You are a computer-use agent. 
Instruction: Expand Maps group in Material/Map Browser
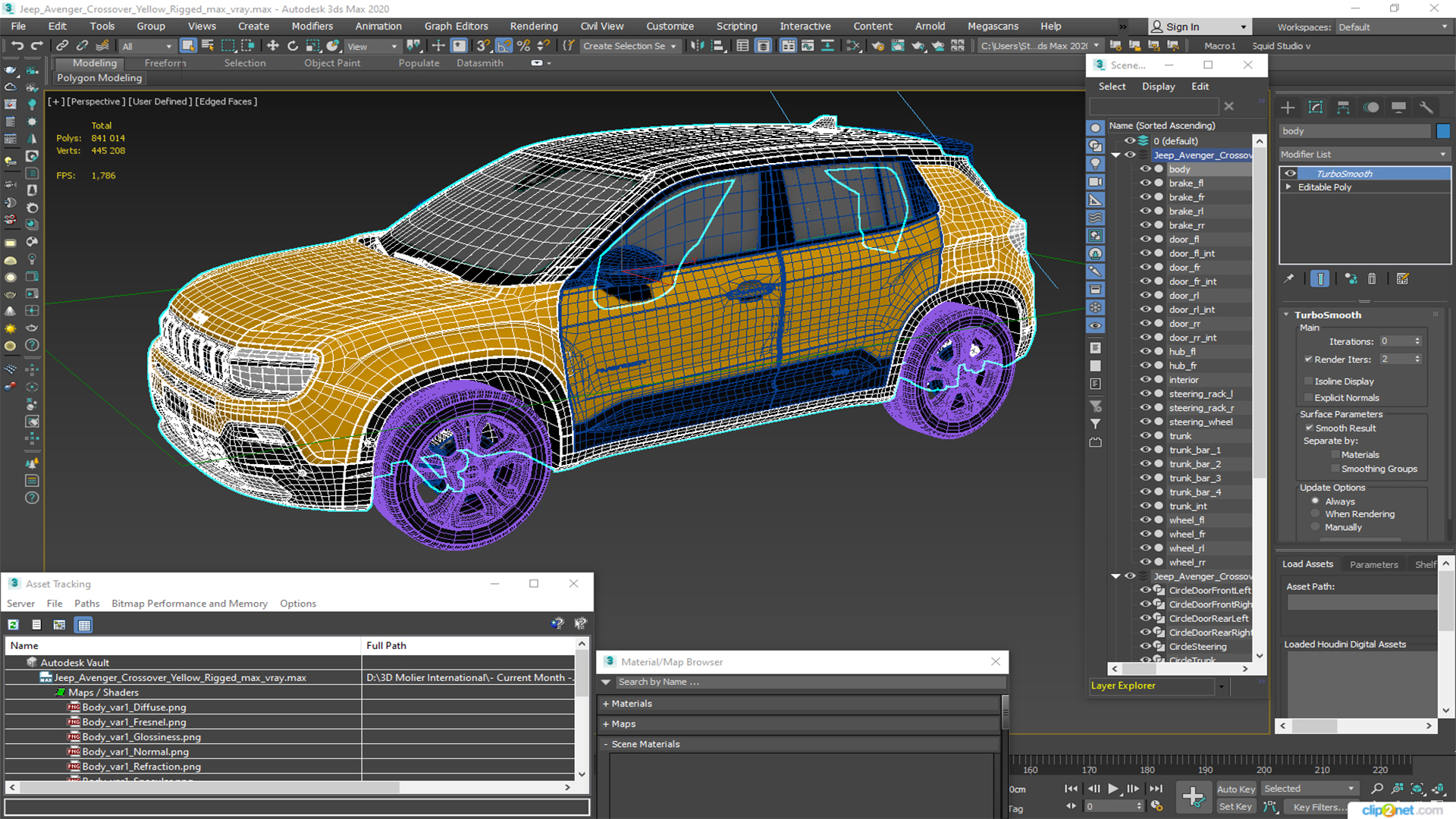point(606,724)
